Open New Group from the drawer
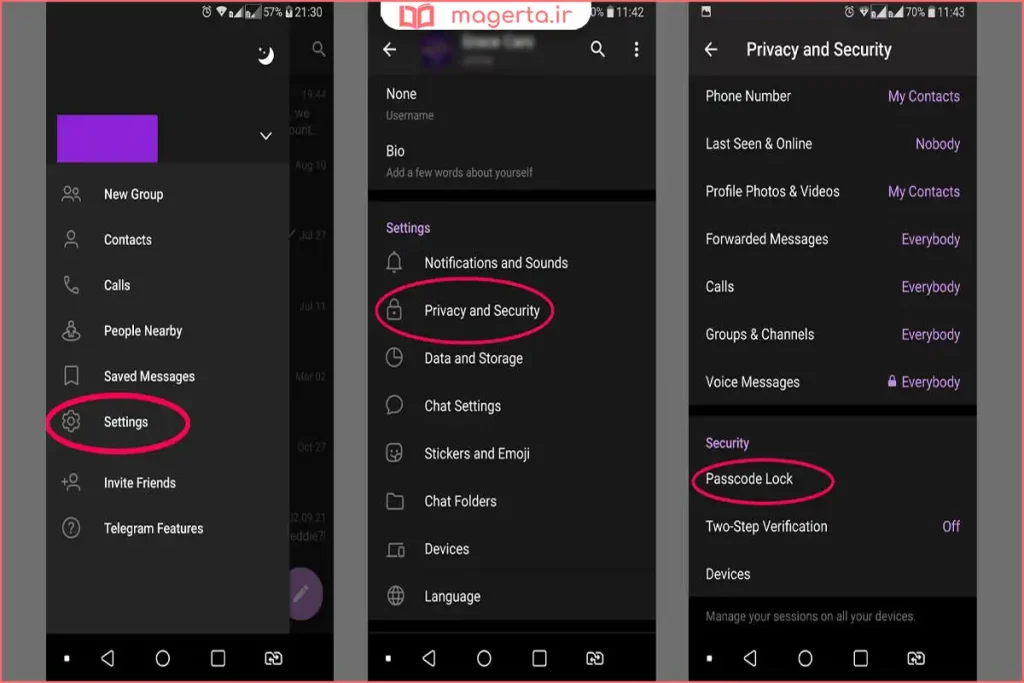The image size is (1024, 683). [x=133, y=194]
